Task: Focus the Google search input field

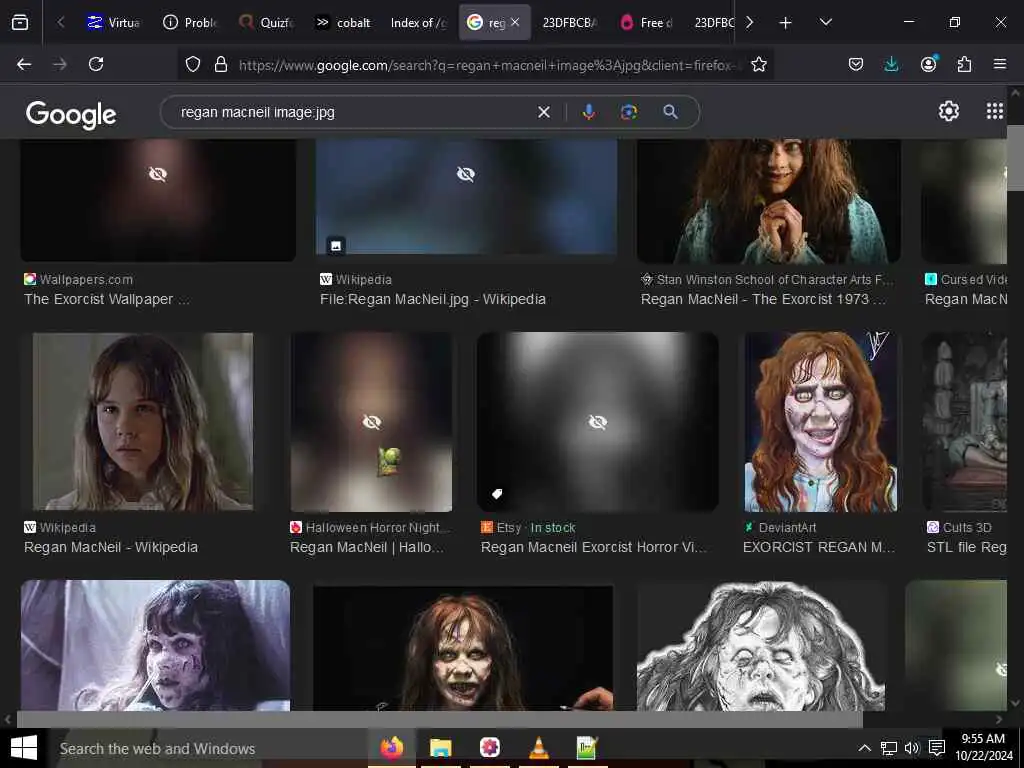Action: 353,112
